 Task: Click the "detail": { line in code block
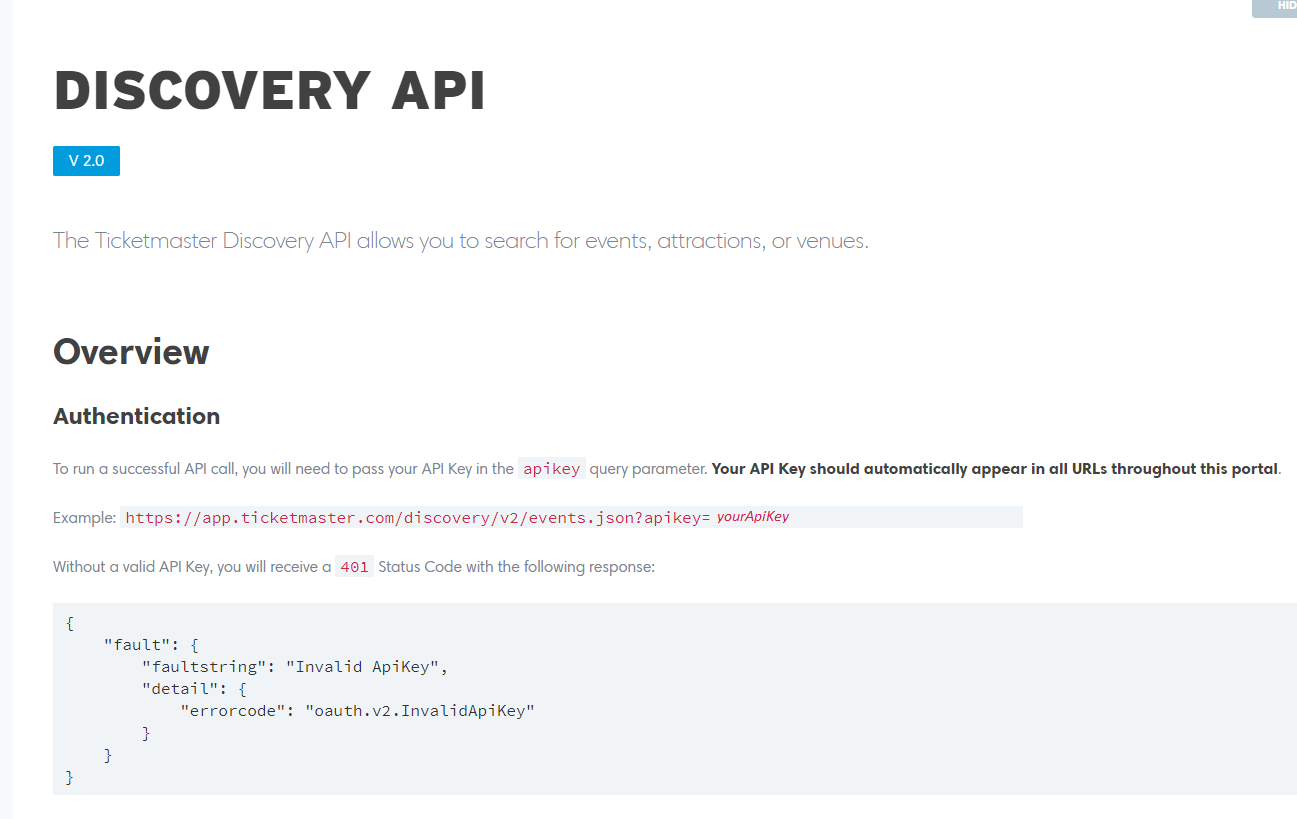coord(193,689)
